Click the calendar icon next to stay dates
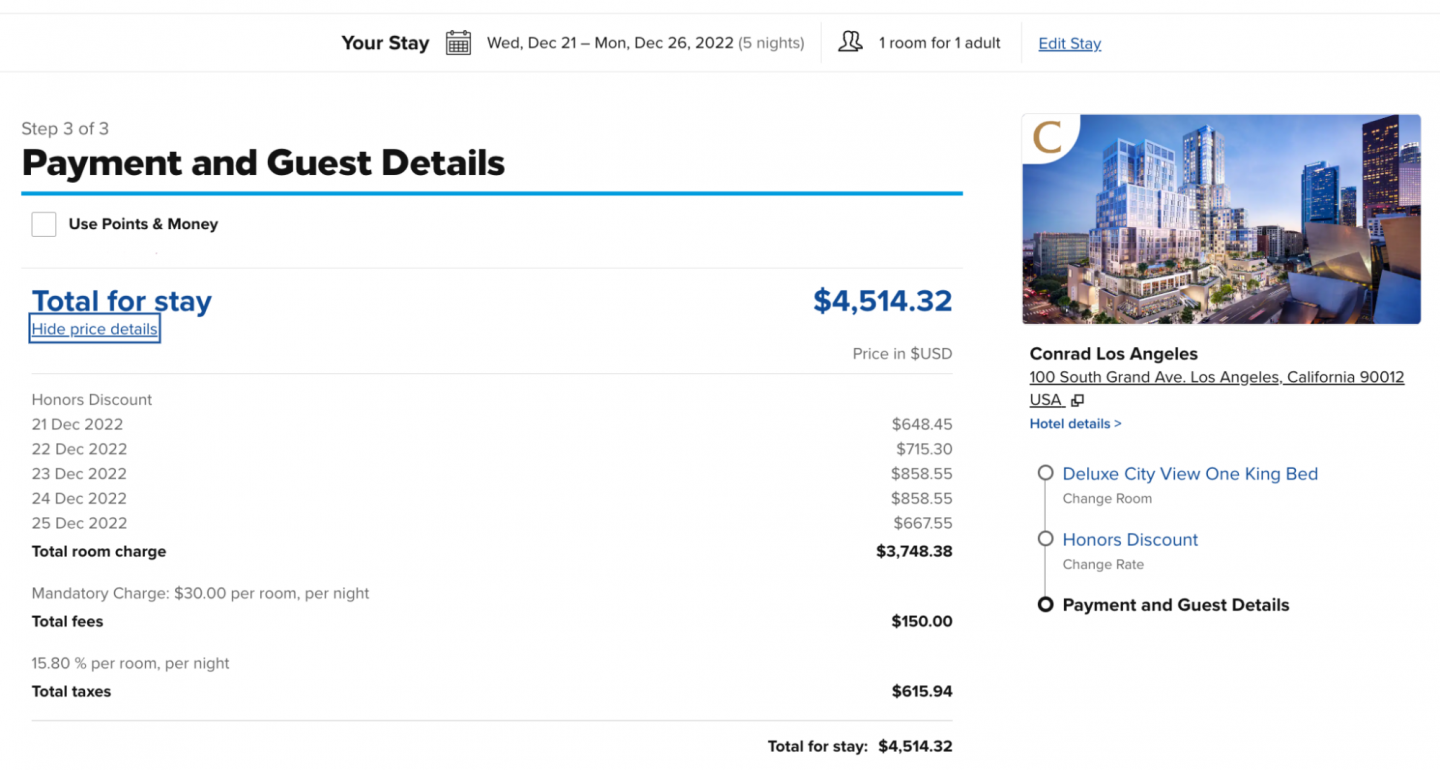The image size is (1440, 770). click(458, 43)
